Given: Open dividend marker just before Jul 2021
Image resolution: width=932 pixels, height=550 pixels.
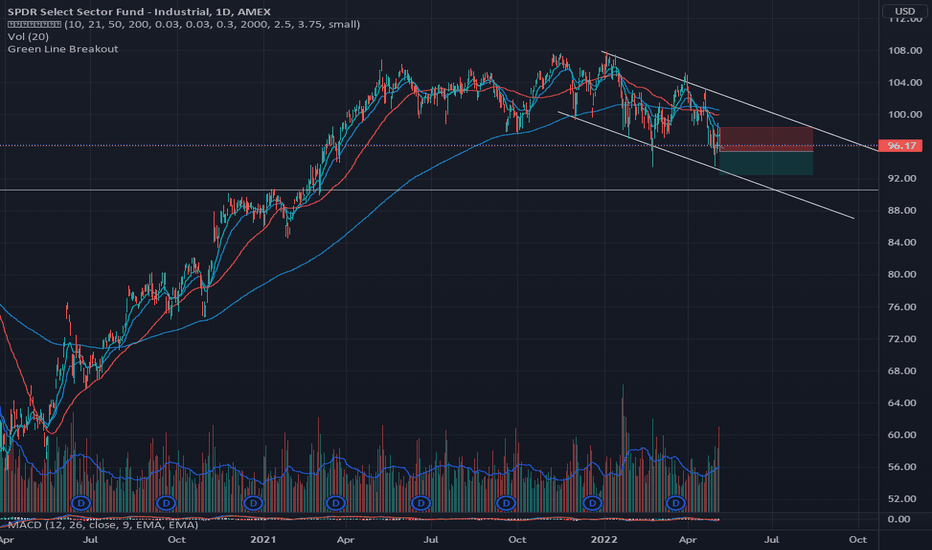Looking at the screenshot, I should pyautogui.click(x=421, y=503).
